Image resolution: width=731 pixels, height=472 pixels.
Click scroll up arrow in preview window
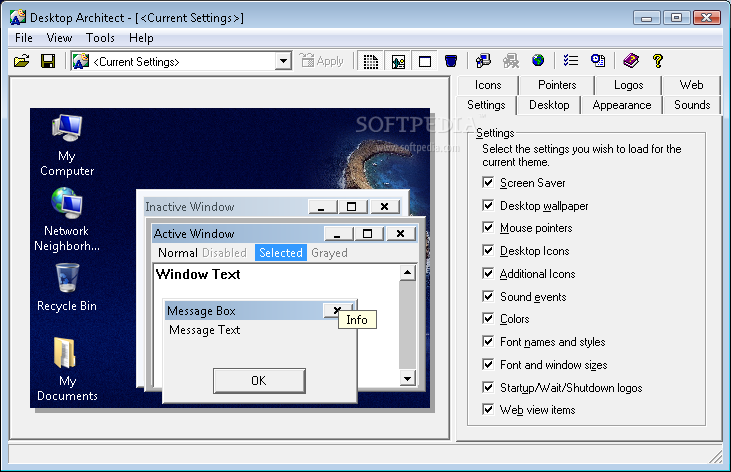(407, 272)
